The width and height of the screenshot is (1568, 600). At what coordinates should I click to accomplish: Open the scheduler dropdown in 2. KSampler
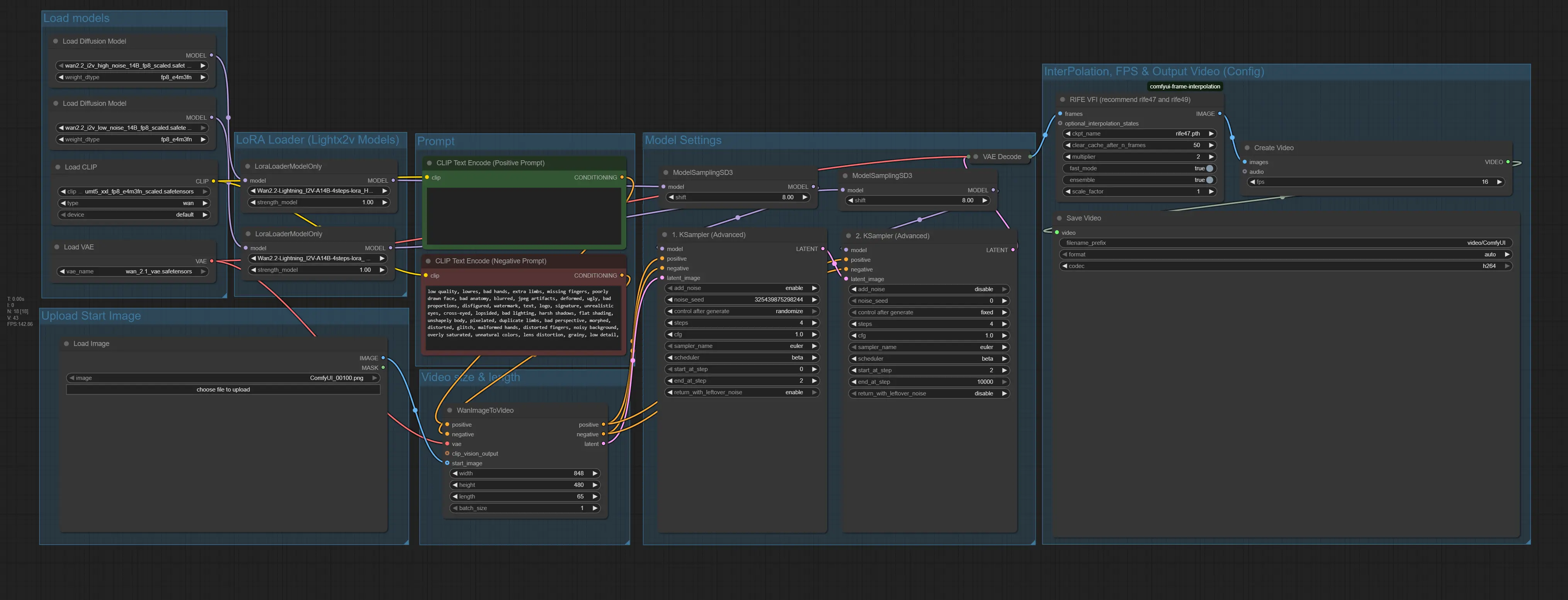pos(928,359)
